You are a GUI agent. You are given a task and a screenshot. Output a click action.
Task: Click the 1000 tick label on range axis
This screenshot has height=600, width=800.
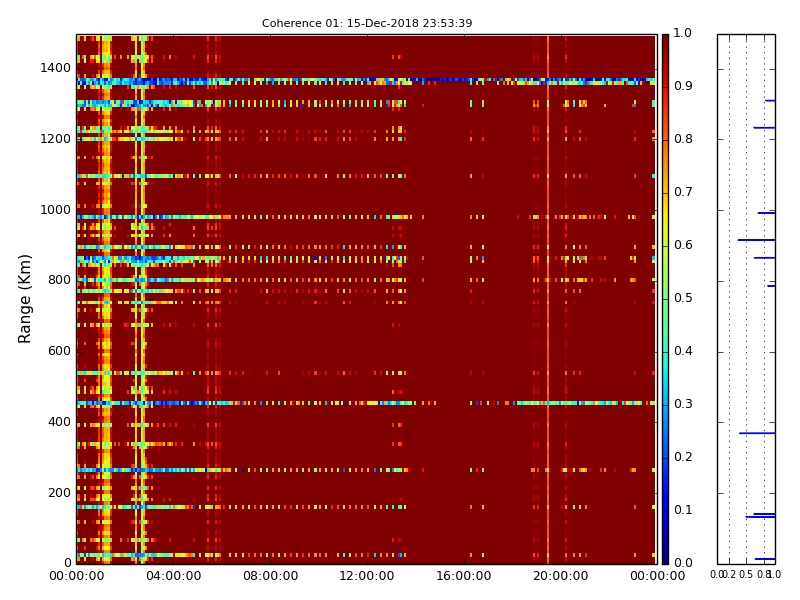(54, 210)
